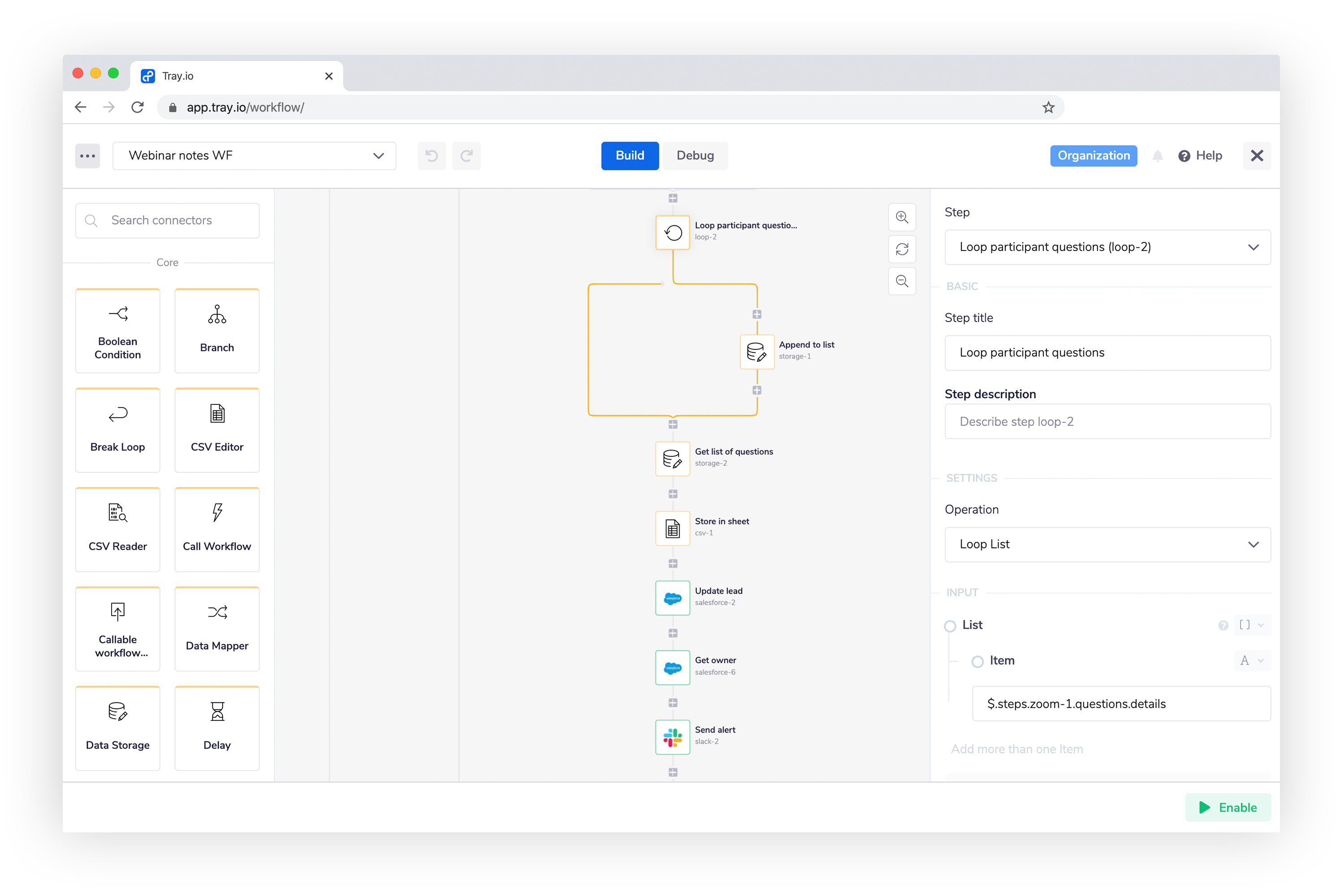This screenshot has height=896, width=1344.
Task: Open the Webinar notes WF workflow dropdown
Action: coord(254,156)
